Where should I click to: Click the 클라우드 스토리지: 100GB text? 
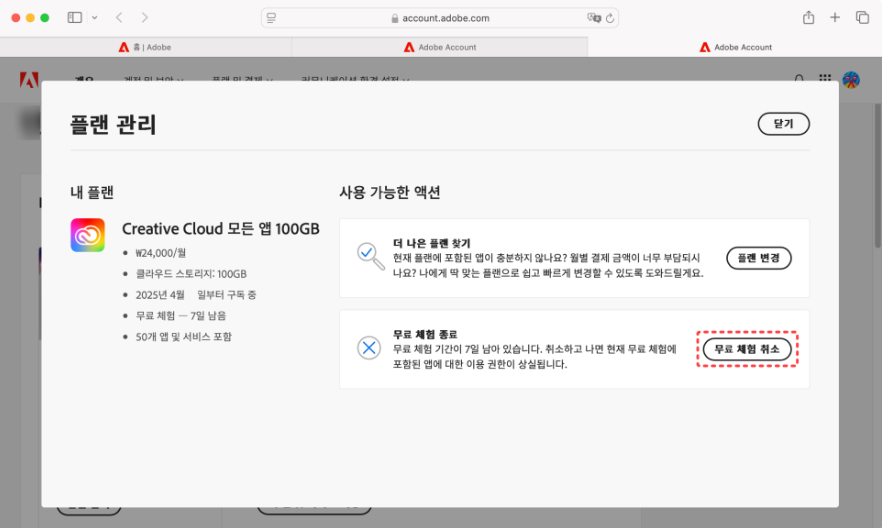click(191, 274)
